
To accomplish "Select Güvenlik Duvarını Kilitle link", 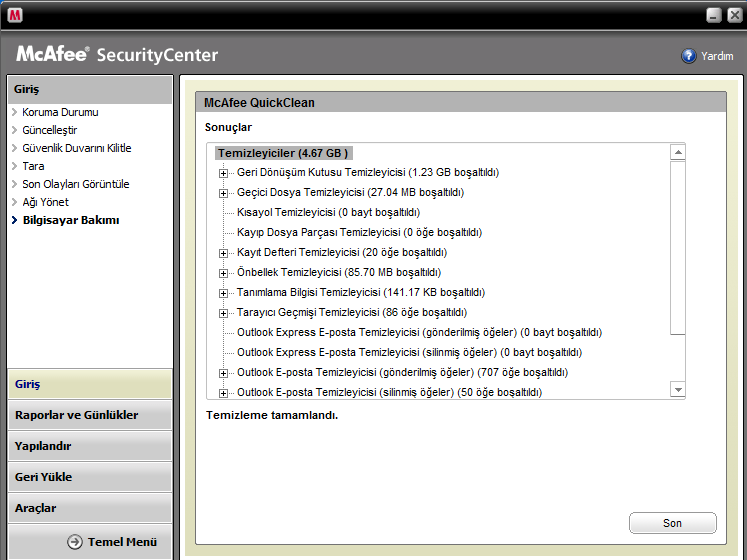I will click(77, 148).
